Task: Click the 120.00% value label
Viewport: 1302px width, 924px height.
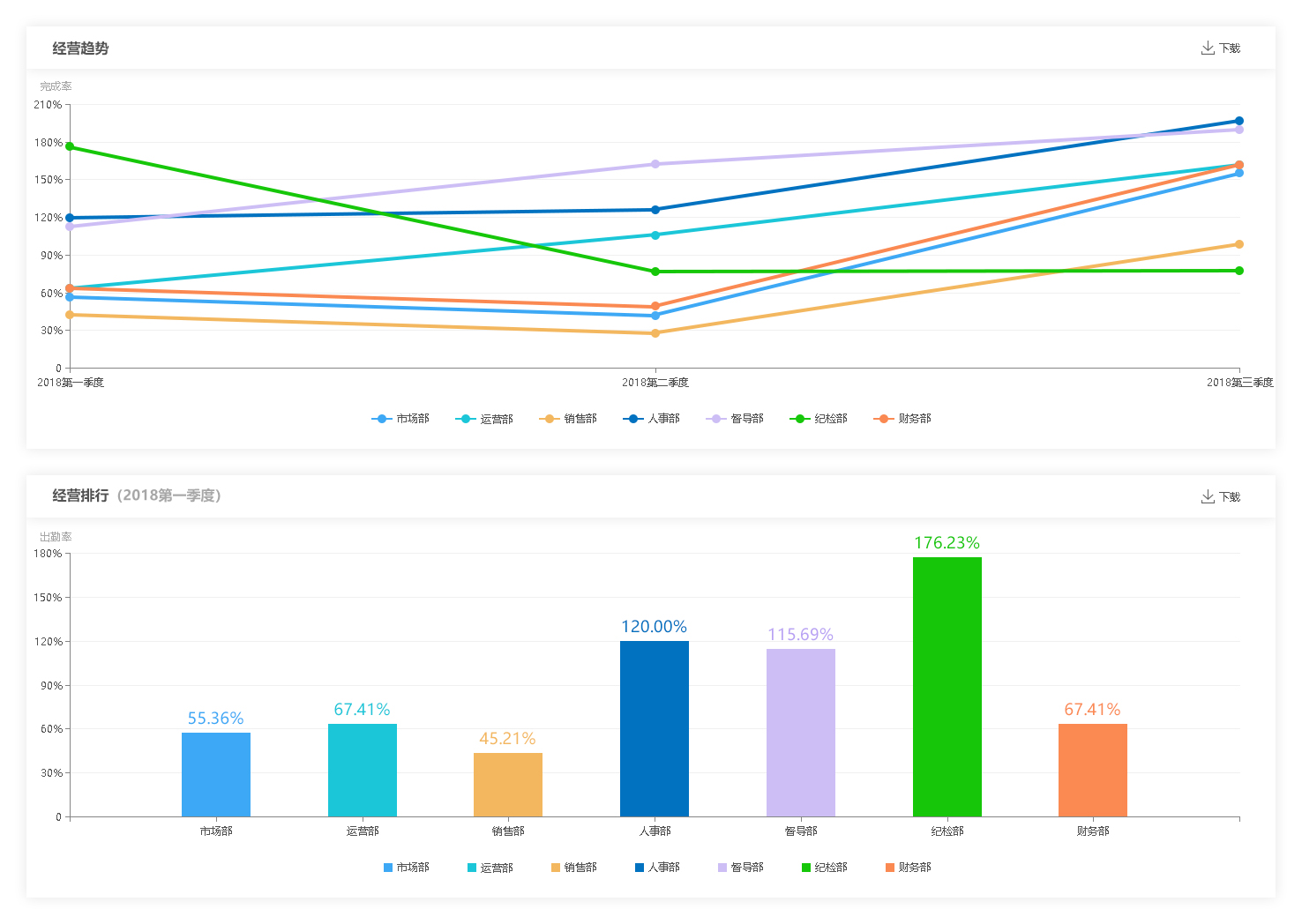Action: pos(654,627)
